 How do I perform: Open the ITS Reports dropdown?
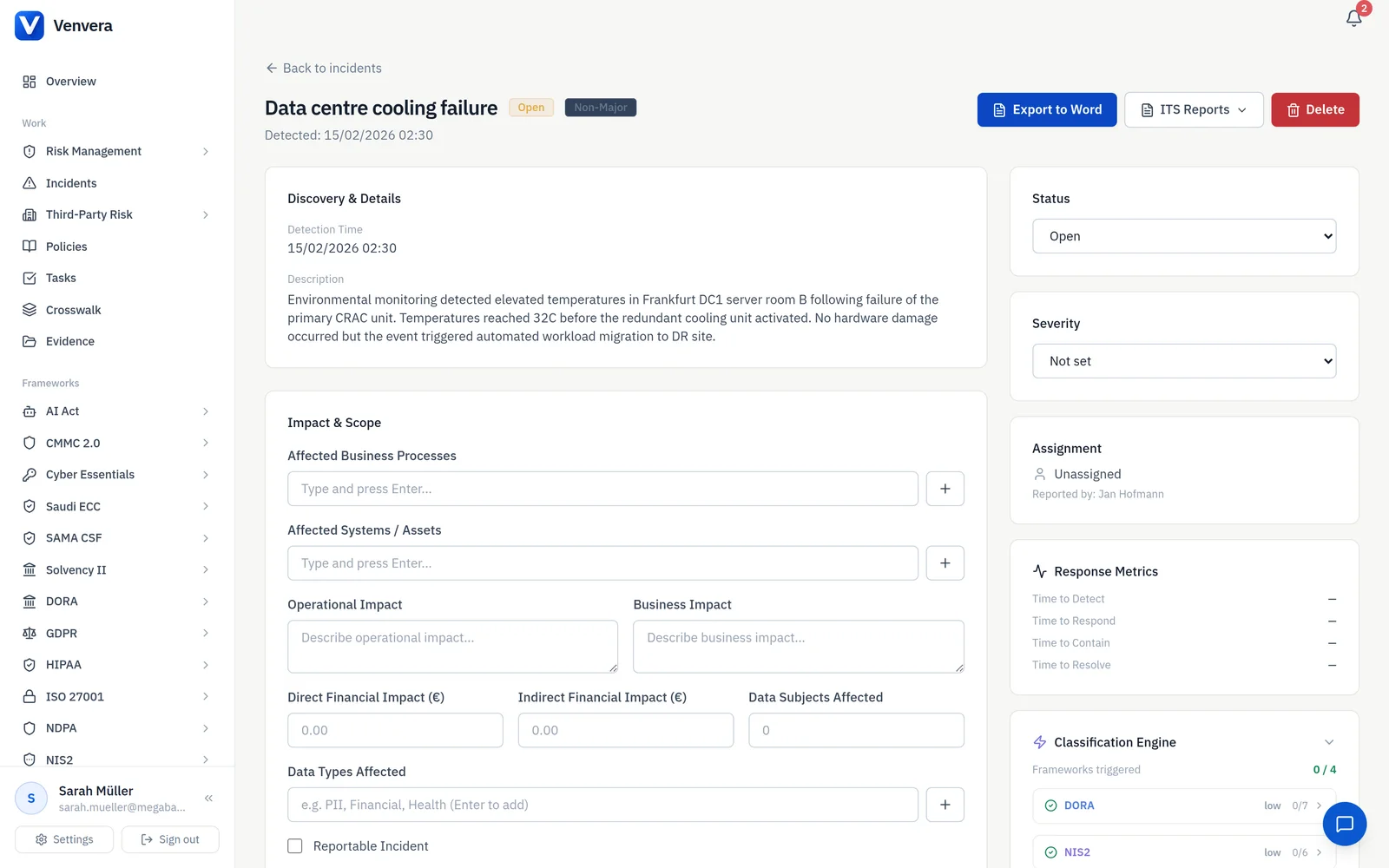pos(1194,110)
